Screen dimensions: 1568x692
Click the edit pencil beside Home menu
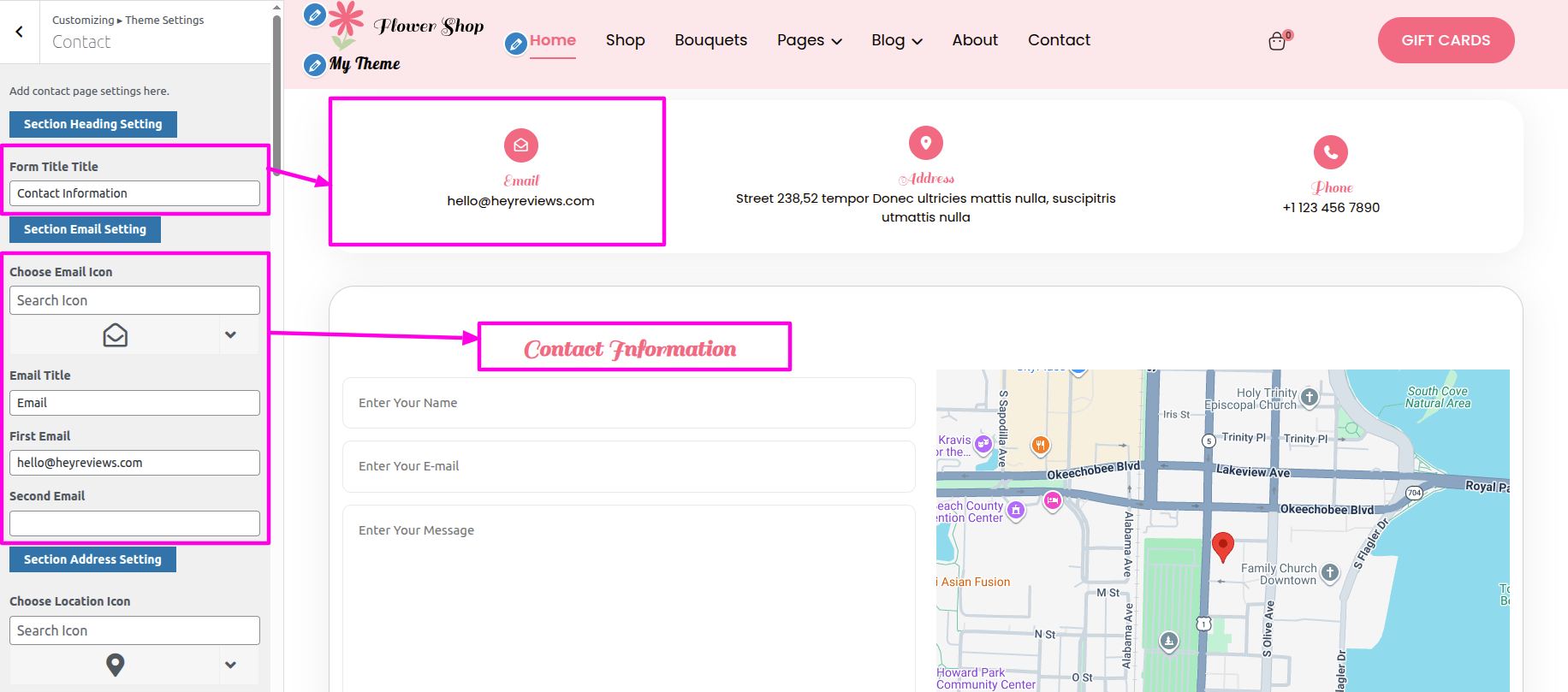point(515,43)
